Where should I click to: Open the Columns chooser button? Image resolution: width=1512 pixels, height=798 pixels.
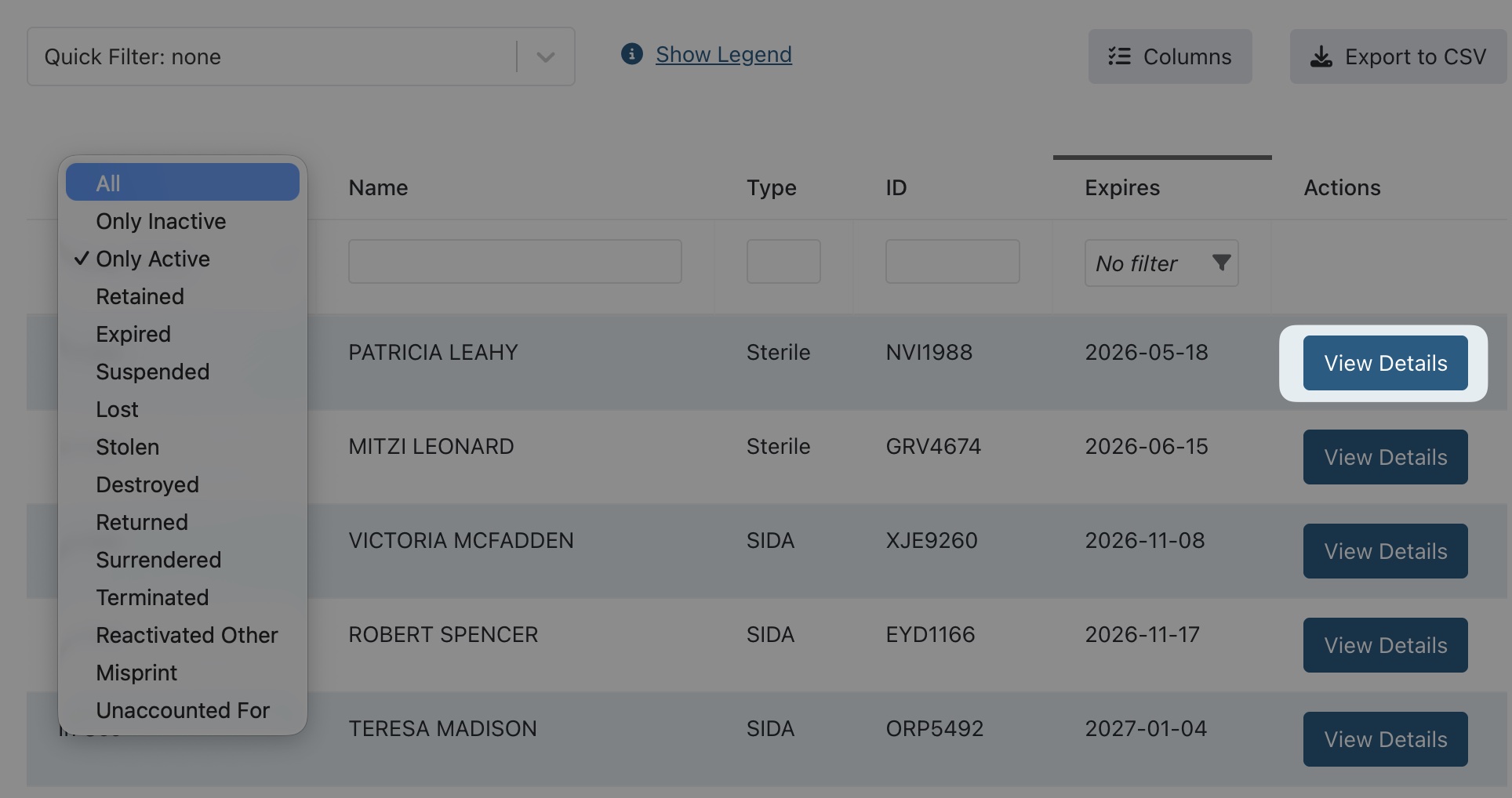click(x=1169, y=56)
